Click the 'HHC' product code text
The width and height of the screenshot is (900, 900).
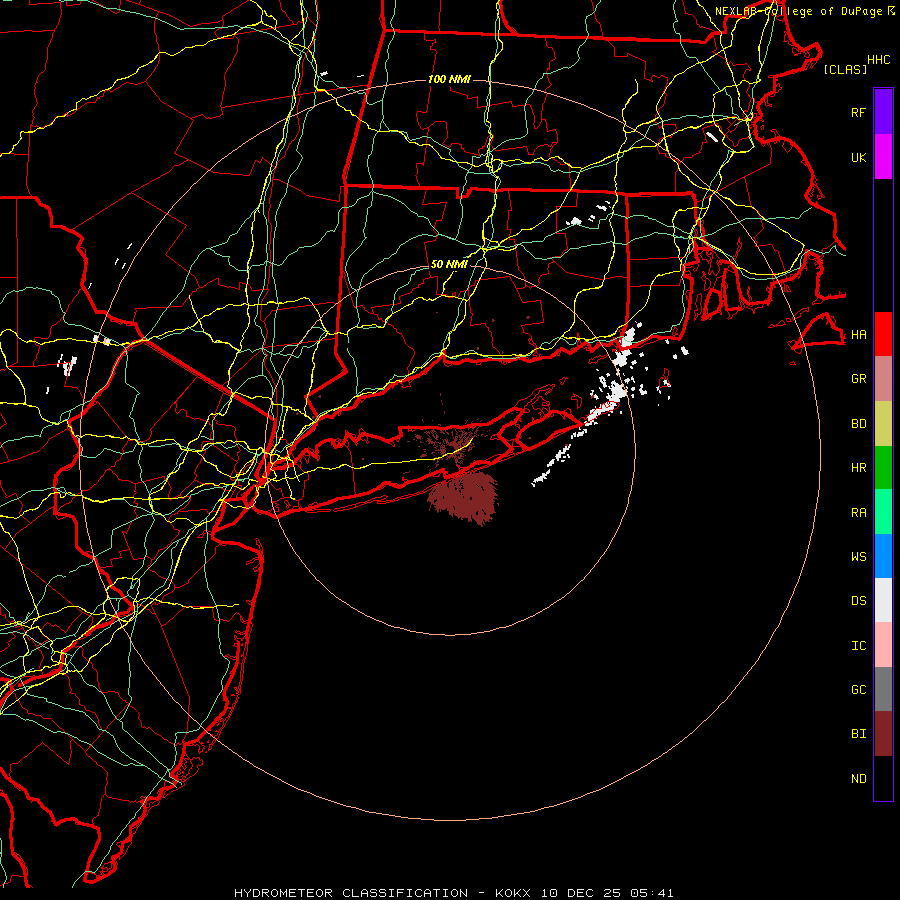pos(878,60)
